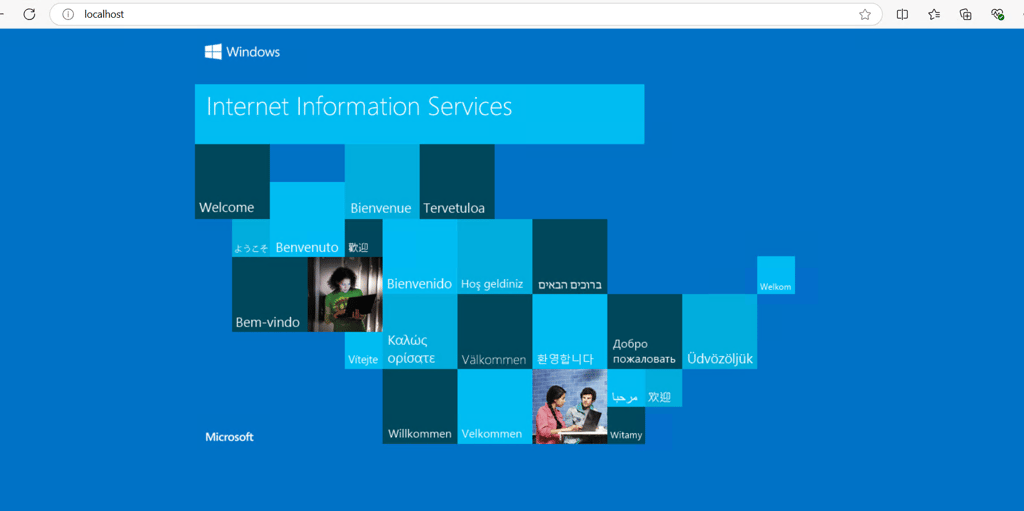Image resolution: width=1024 pixels, height=511 pixels.
Task: Click the Velkommen tile
Action: (495, 406)
